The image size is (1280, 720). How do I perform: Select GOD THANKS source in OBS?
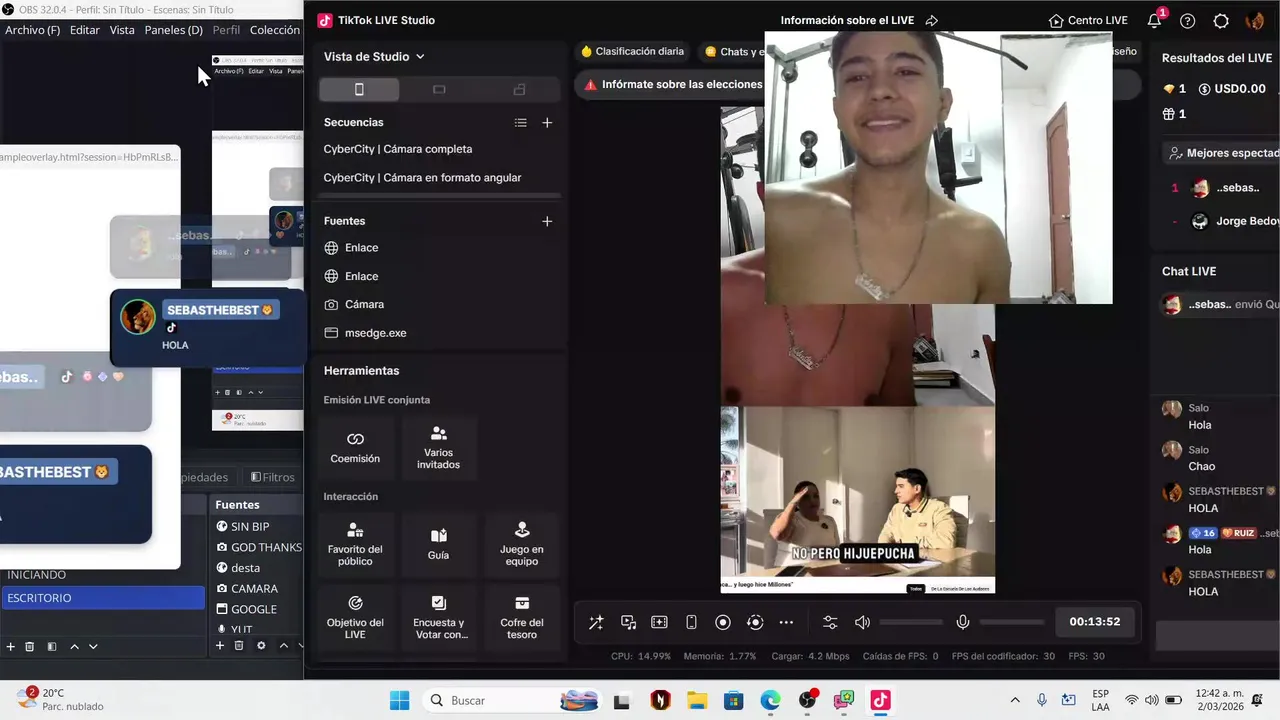[258, 547]
